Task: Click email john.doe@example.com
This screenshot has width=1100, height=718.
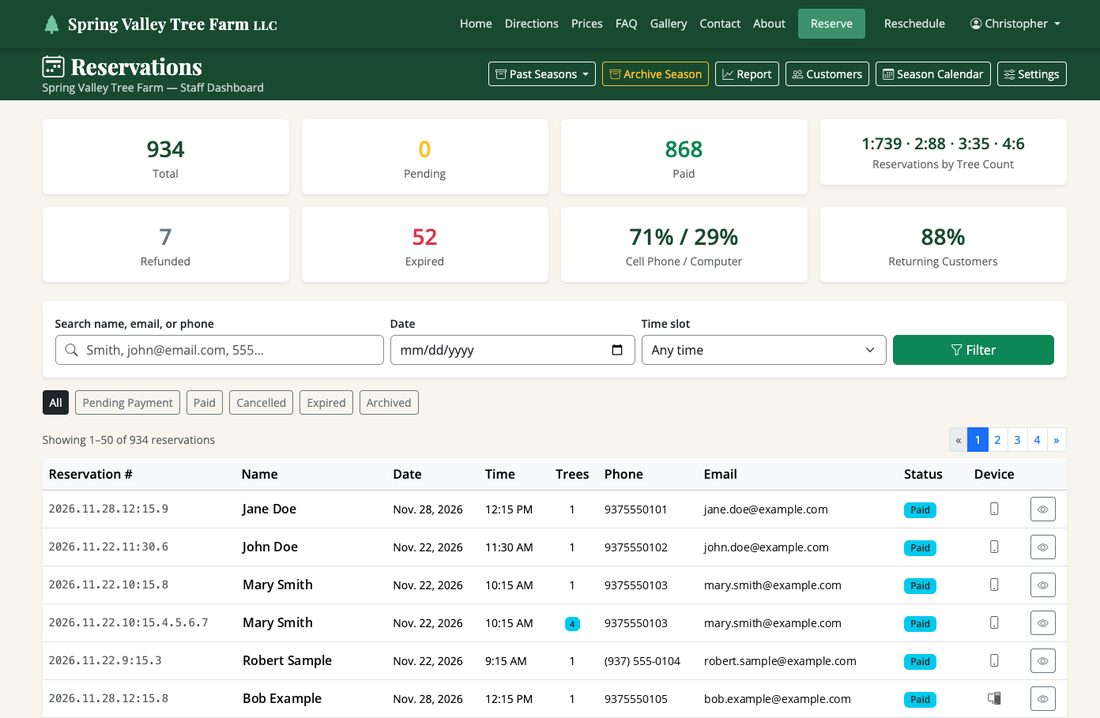Action: (x=766, y=547)
